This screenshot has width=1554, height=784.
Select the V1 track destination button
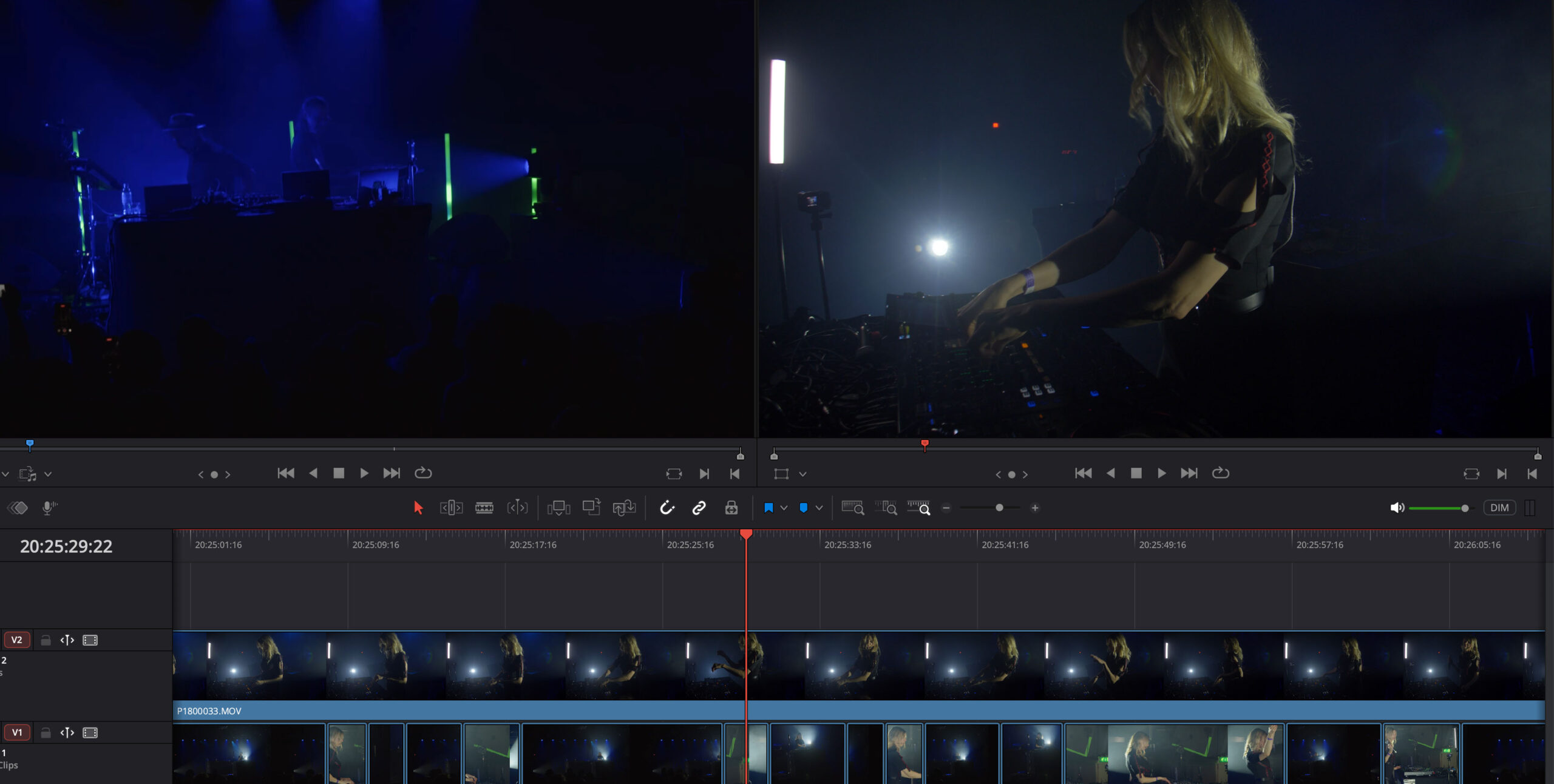point(16,732)
